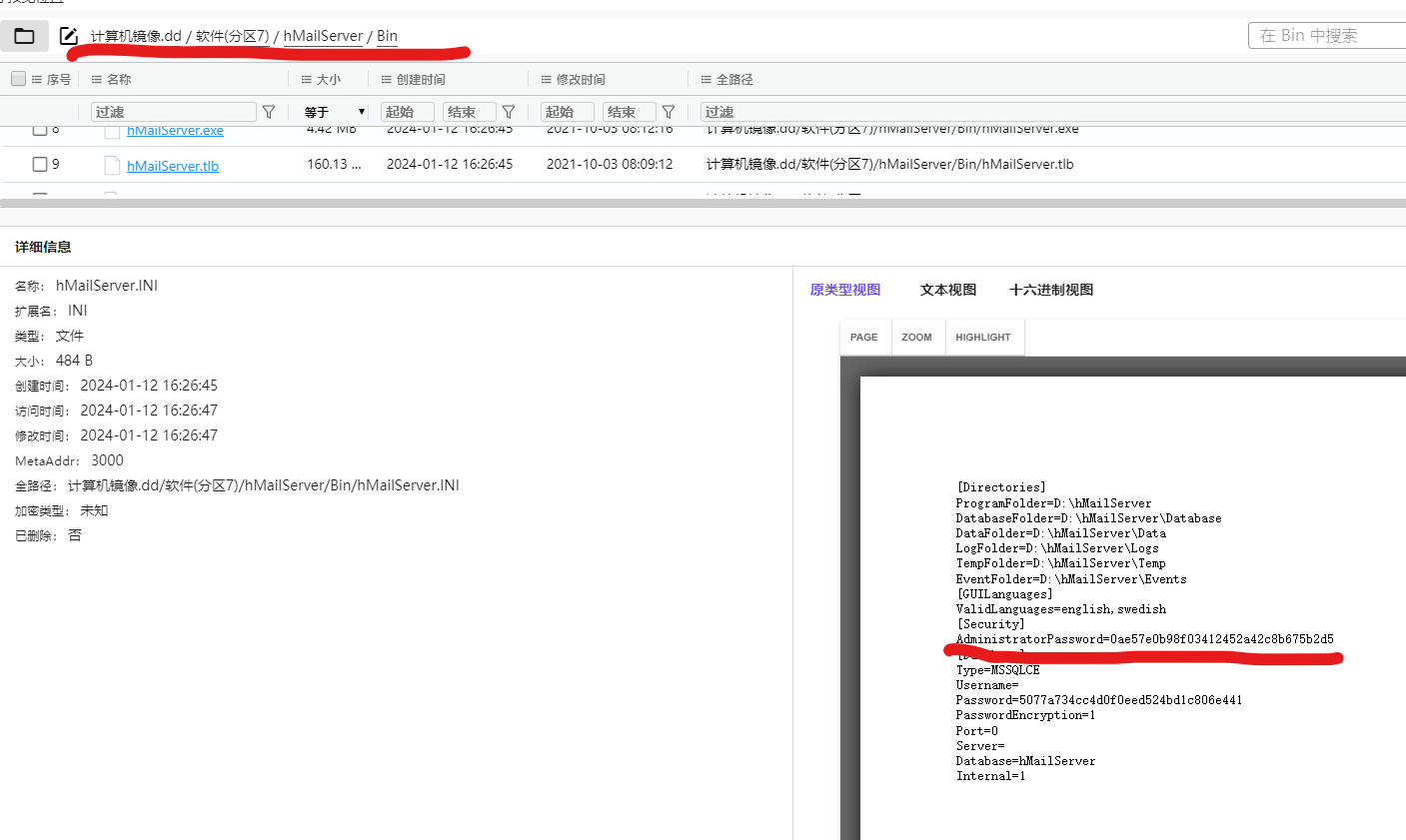
Task: Click the horizontal scrollbar under file list
Action: click(703, 203)
